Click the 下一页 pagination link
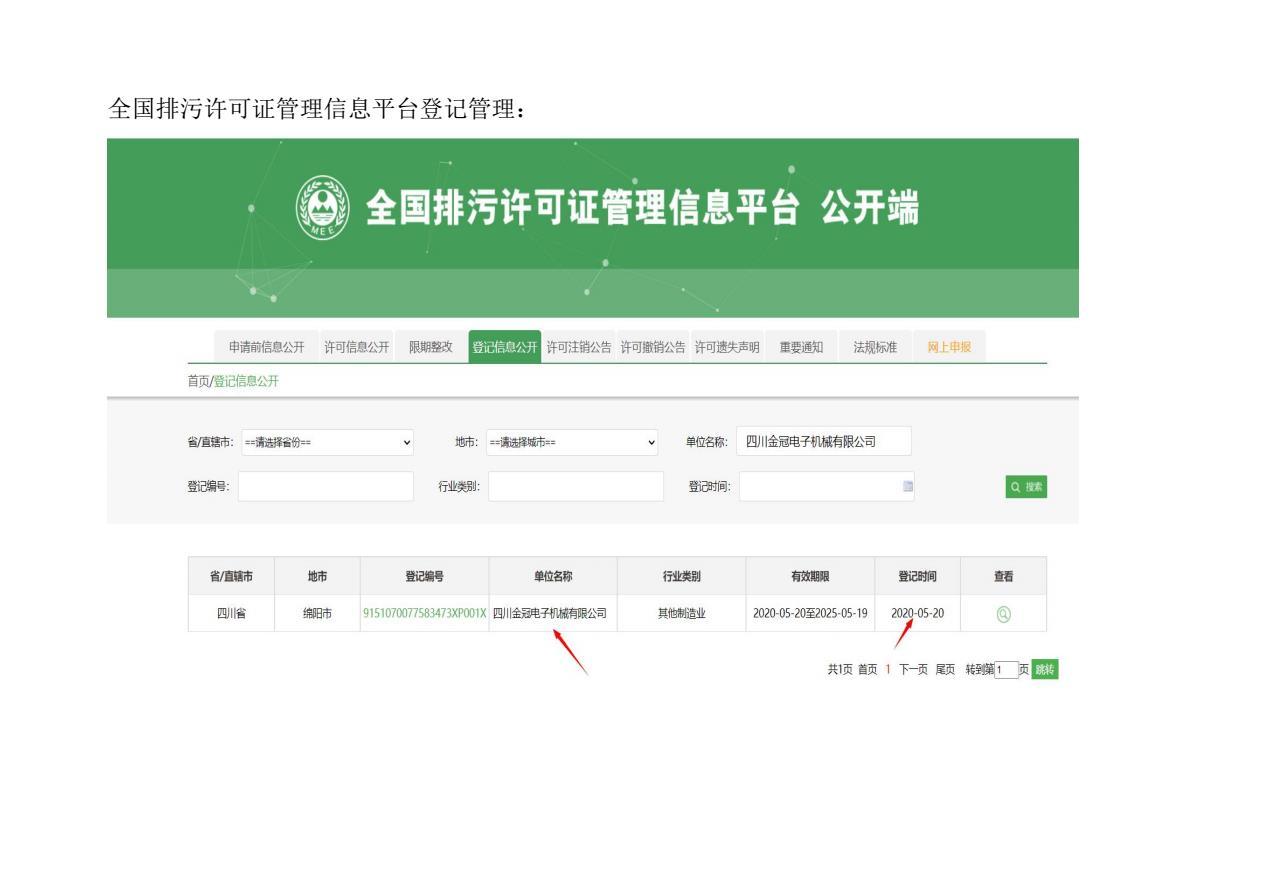Image resolution: width=1262 pixels, height=892 pixels. 914,670
